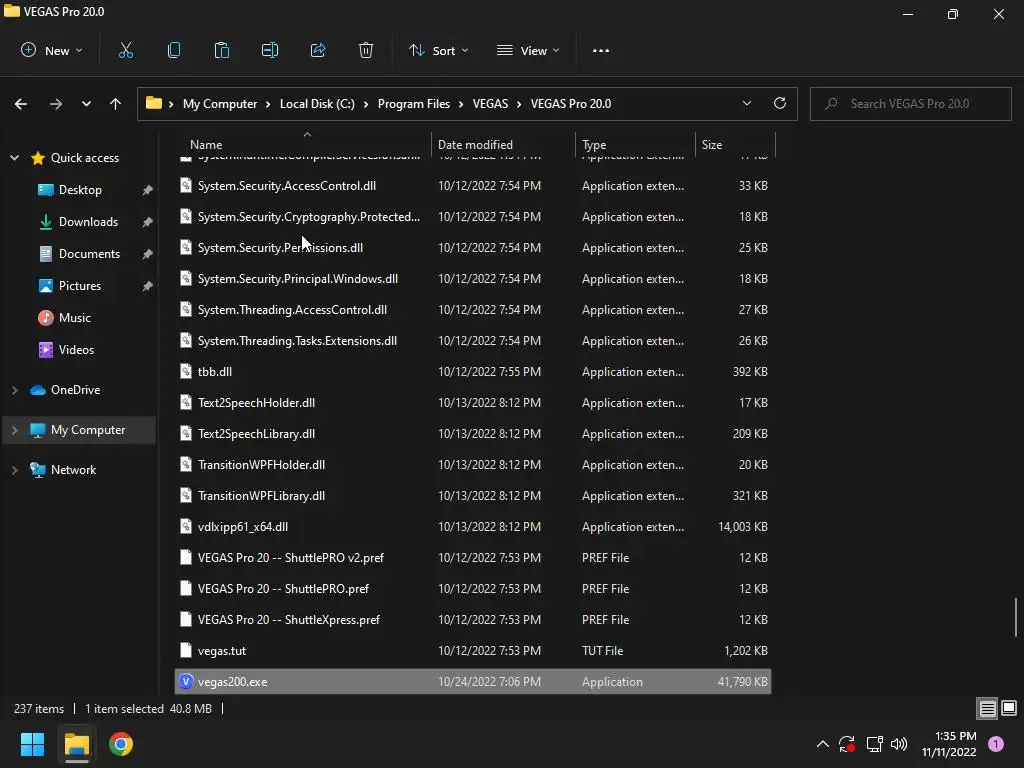Open Pictures in the sidebar
This screenshot has height=768, width=1024.
click(x=80, y=286)
